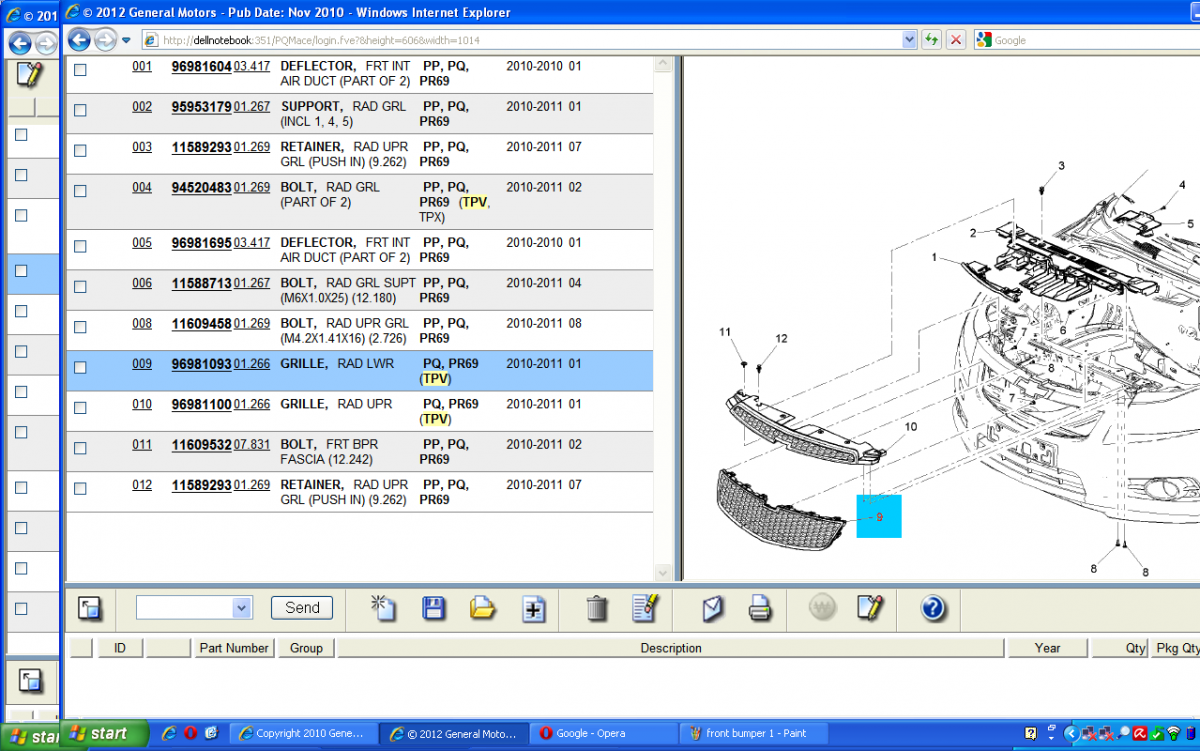Tick the checkbox for item 001 DEFLECTOR
Screen dimensions: 1200x751
pyautogui.click(x=80, y=70)
